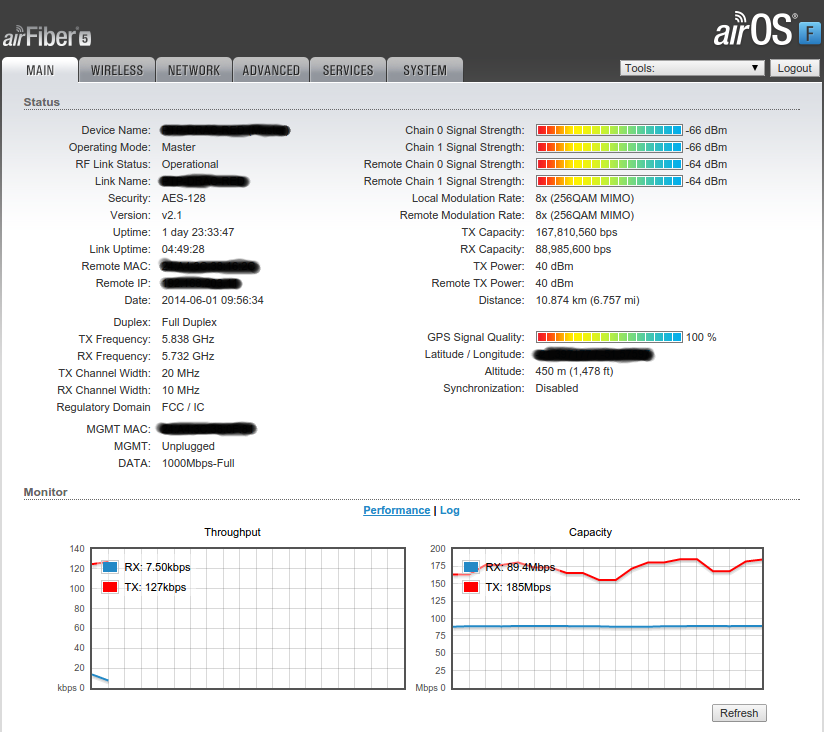The image size is (824, 732).
Task: Click the Remote Modulation Rate value
Action: (x=585, y=215)
